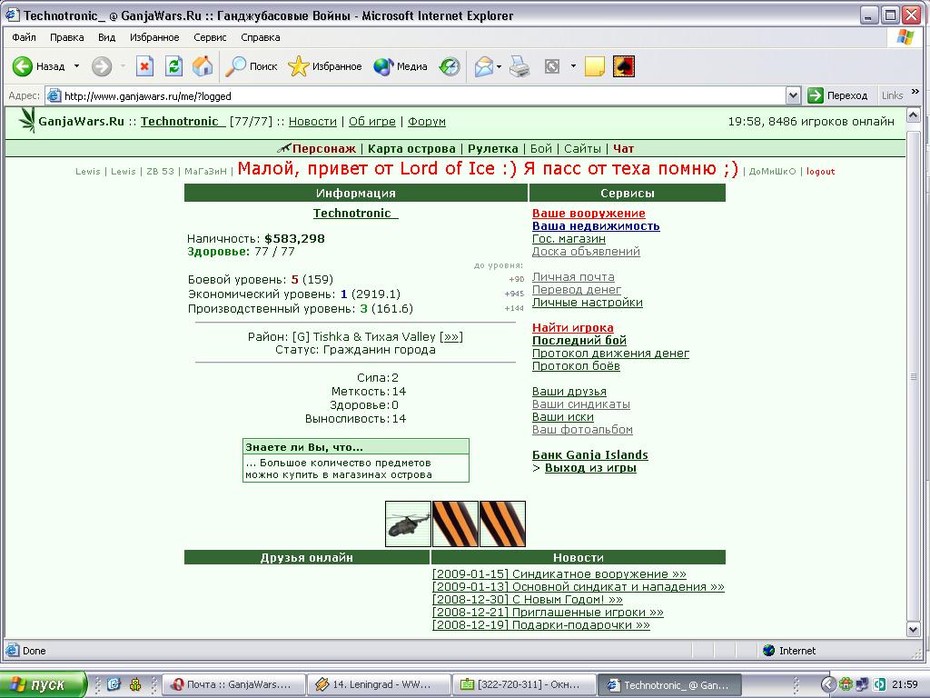Screen dimensions: 930x698
Task: View Последний бой link
Action: (x=579, y=340)
